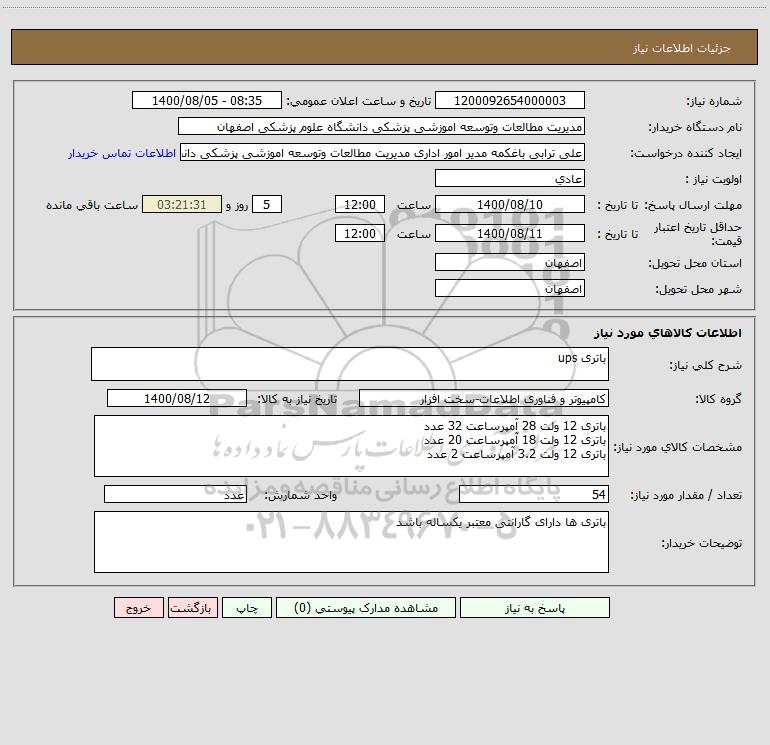Image resolution: width=770 pixels, height=745 pixels.
Task: Click the label مشخصات کالای مورد نیاز
Action: click(678, 447)
